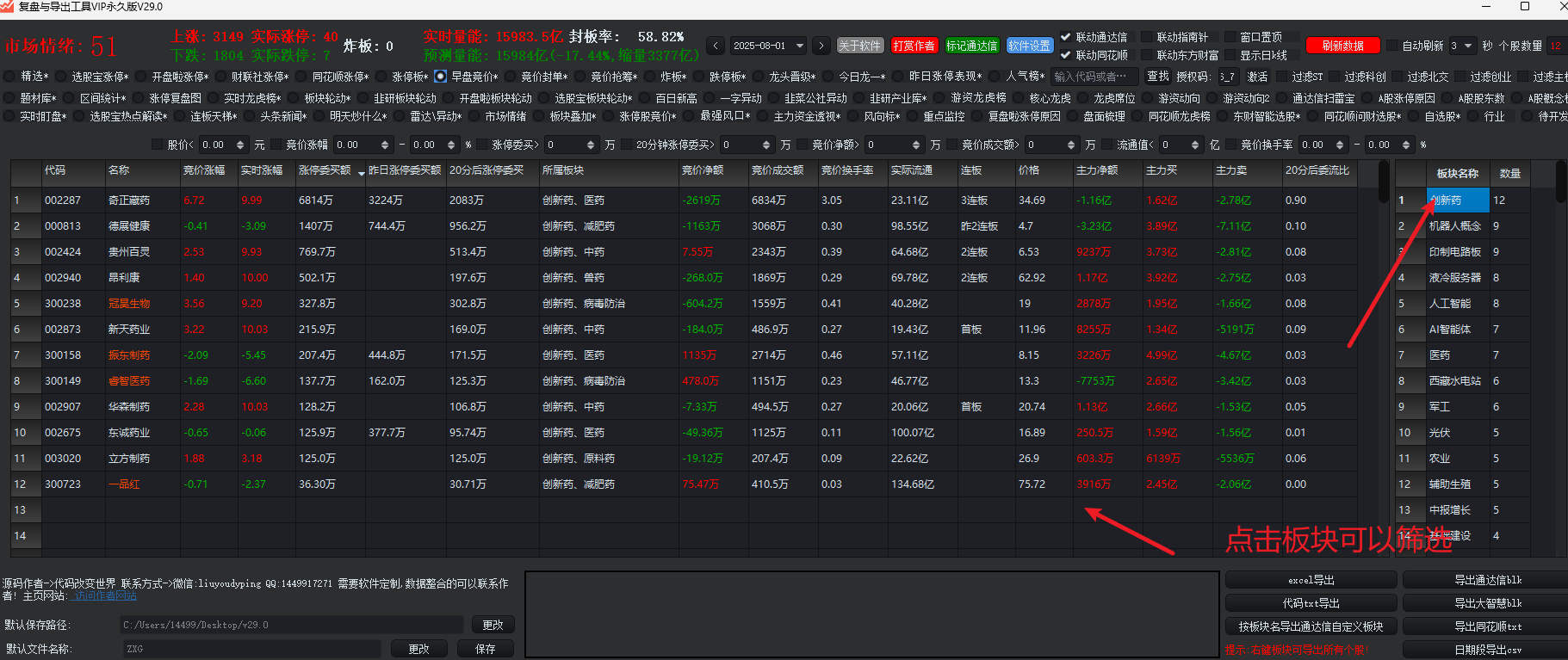1568x660 pixels.
Task: Click the 代码txt导出 button
Action: pos(1311,603)
